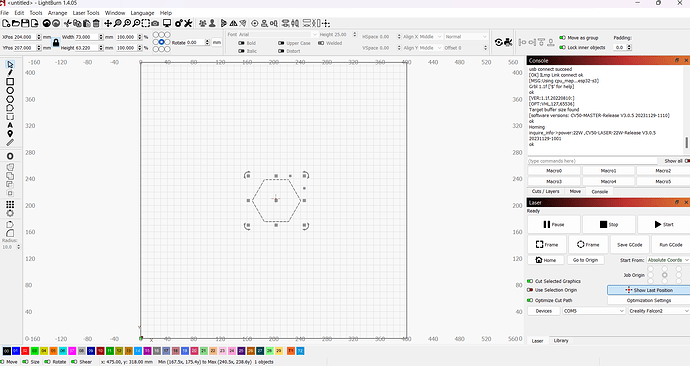690x366 pixels.
Task: Create a new project file
Action: tap(6, 23)
